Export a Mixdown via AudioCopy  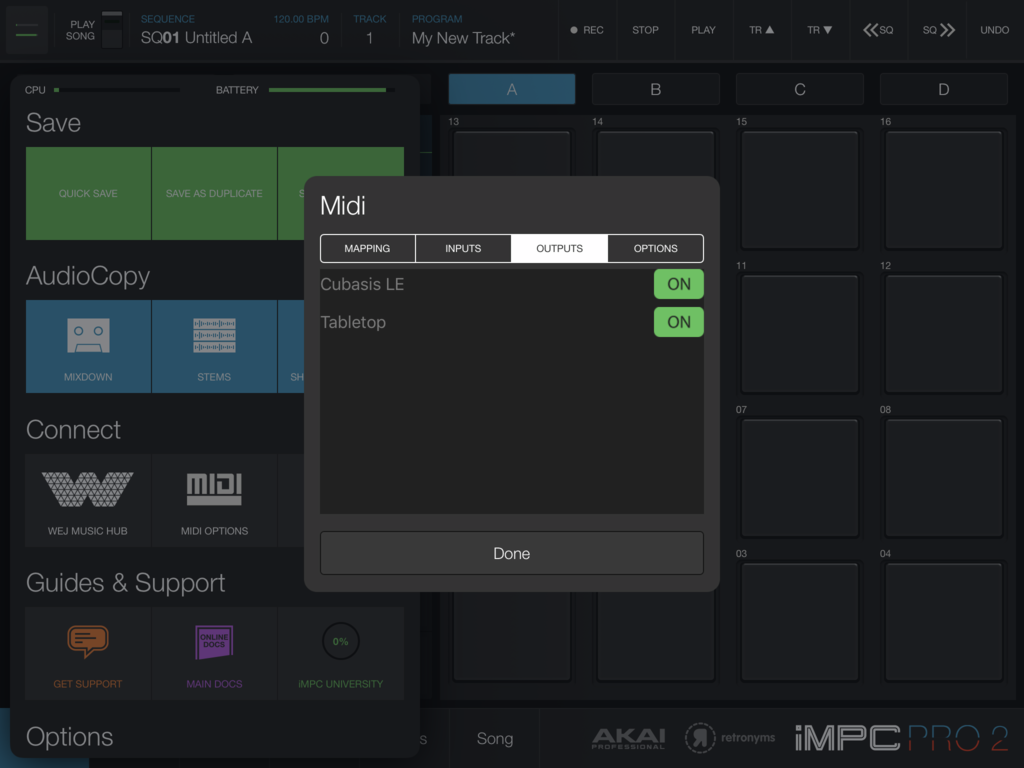click(x=88, y=346)
